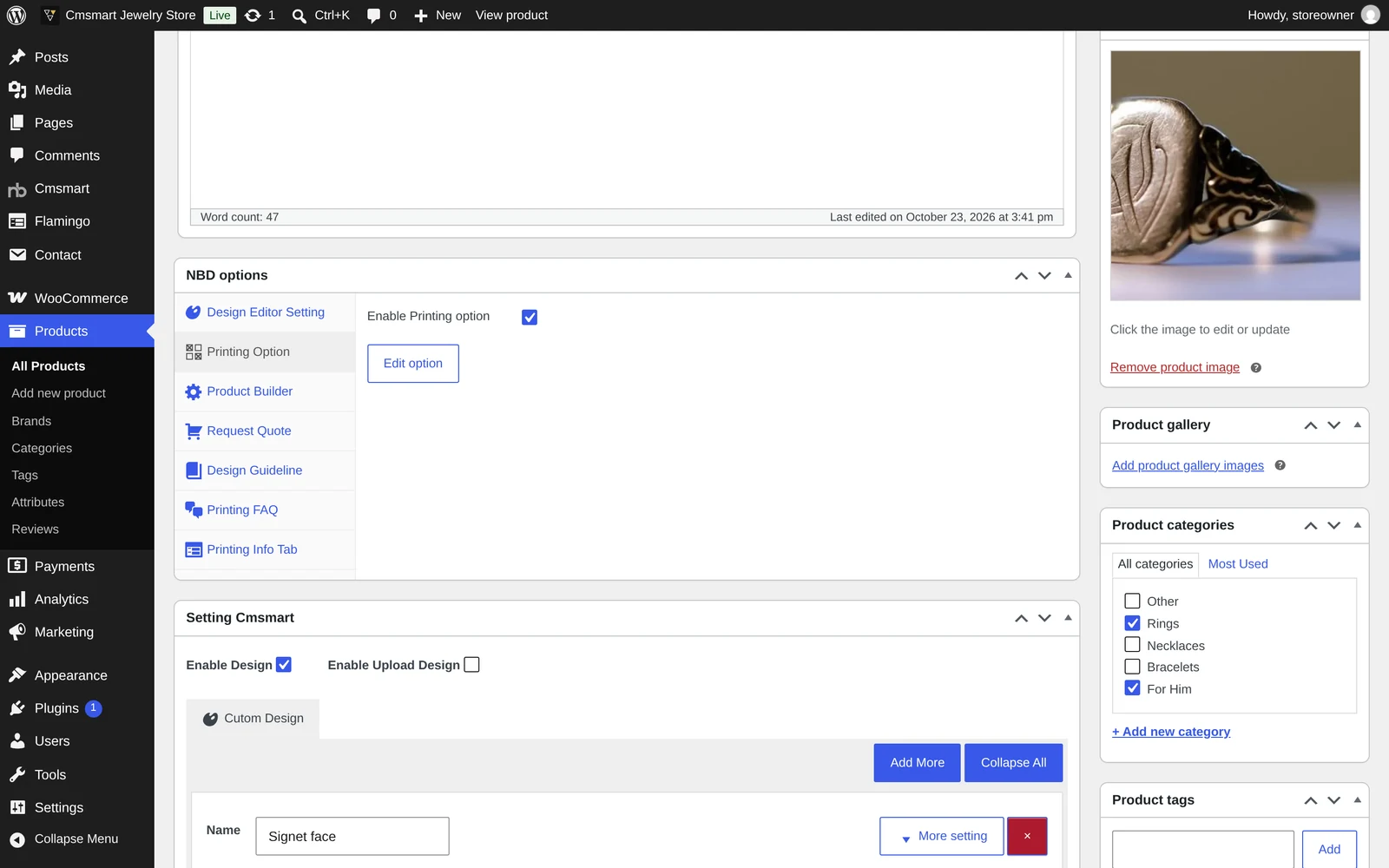
Task: Open the Design Editor Setting tab
Action: pyautogui.click(x=265, y=312)
